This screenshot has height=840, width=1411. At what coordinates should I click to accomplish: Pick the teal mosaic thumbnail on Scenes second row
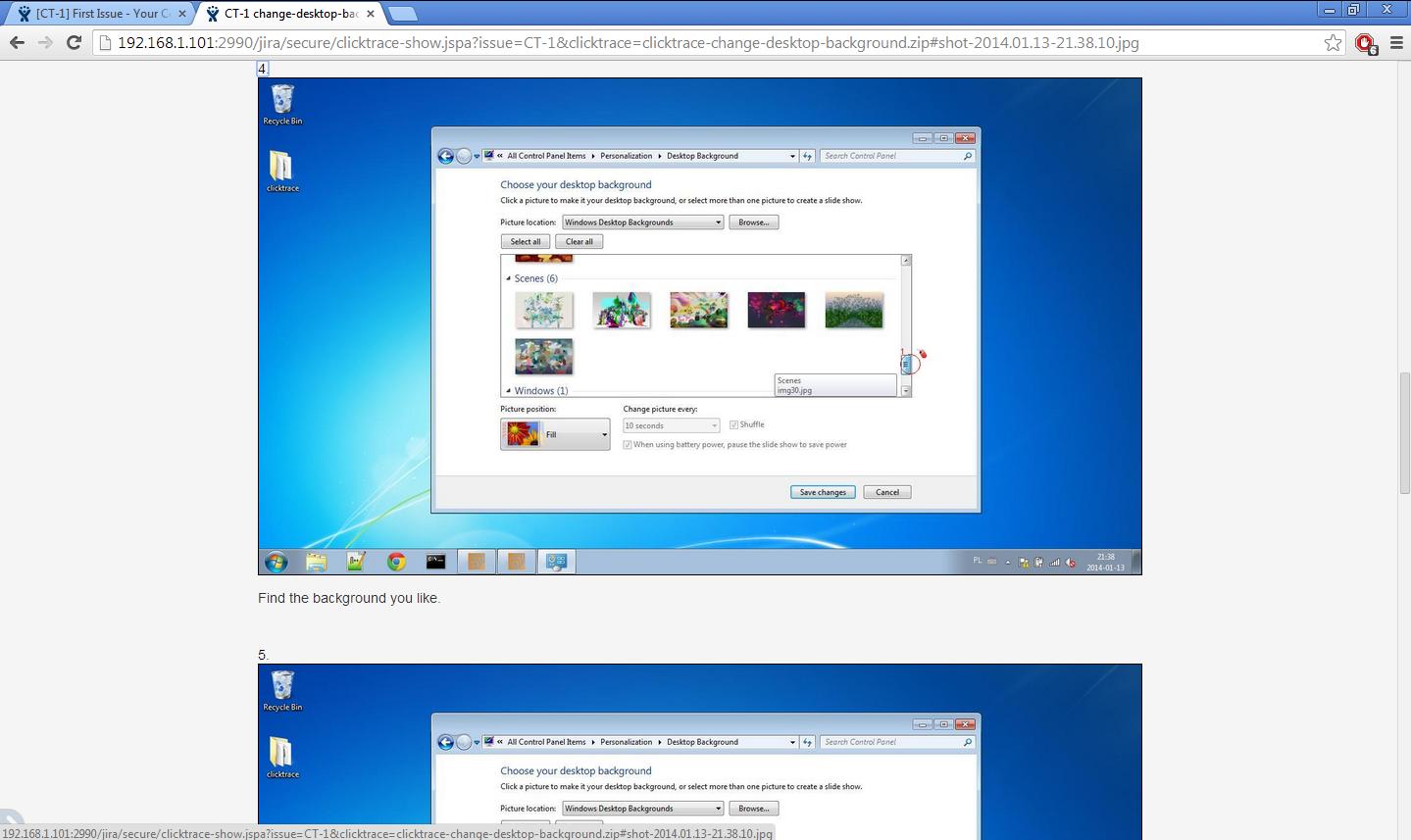[x=544, y=357]
